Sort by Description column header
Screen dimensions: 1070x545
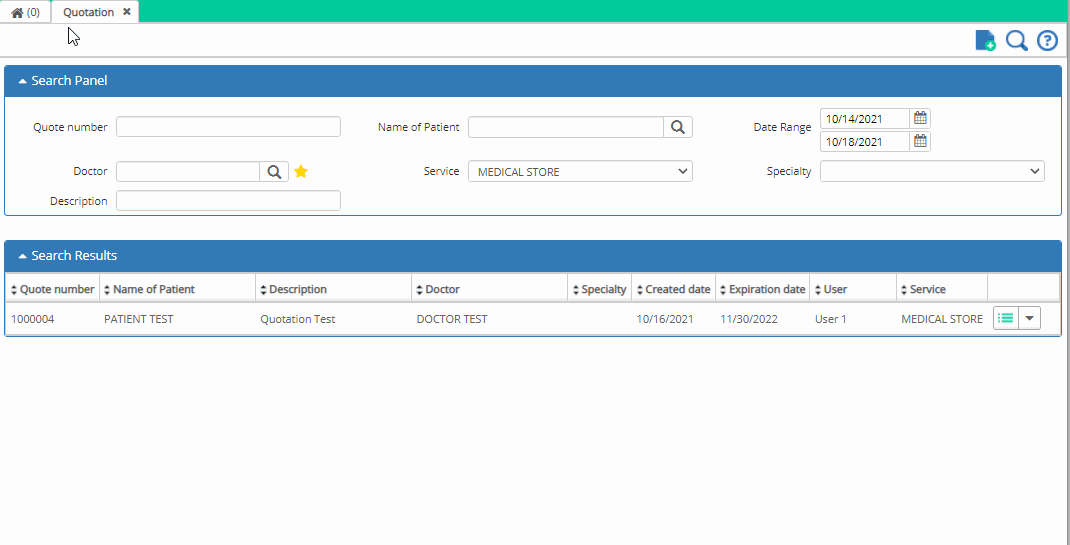point(334,289)
